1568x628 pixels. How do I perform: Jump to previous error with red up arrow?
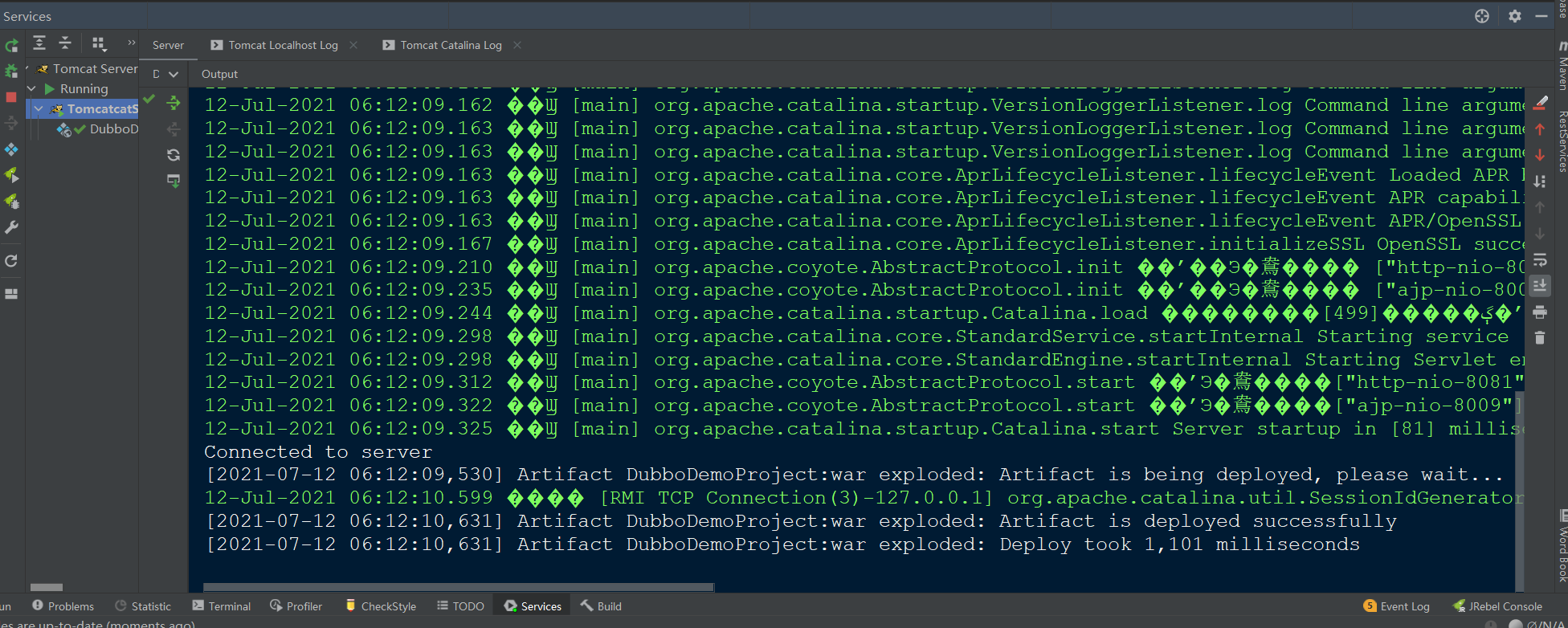point(1540,128)
